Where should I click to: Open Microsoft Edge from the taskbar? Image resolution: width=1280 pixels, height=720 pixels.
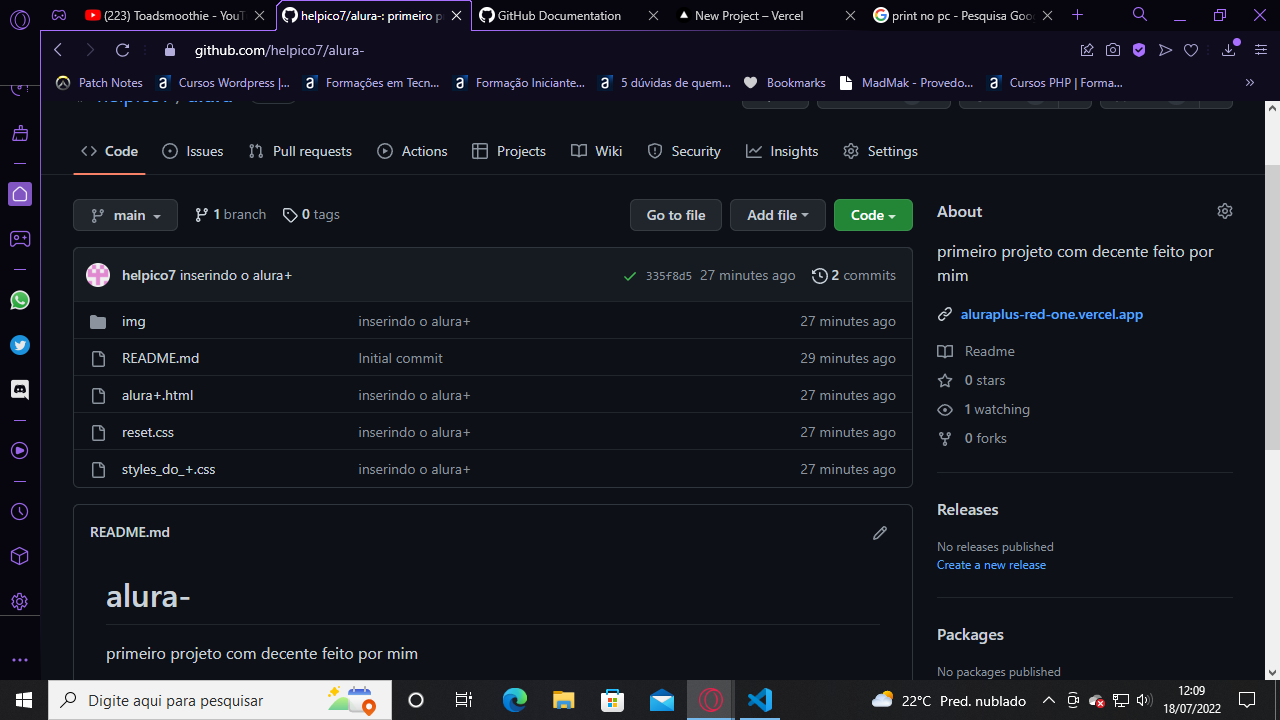(515, 700)
